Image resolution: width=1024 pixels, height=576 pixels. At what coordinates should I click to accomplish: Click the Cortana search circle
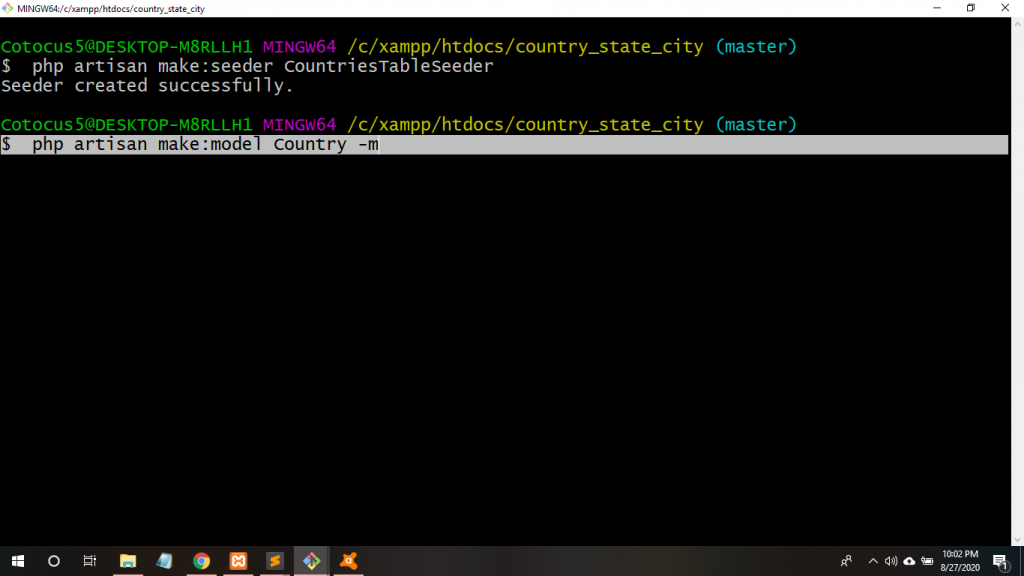(x=54, y=561)
